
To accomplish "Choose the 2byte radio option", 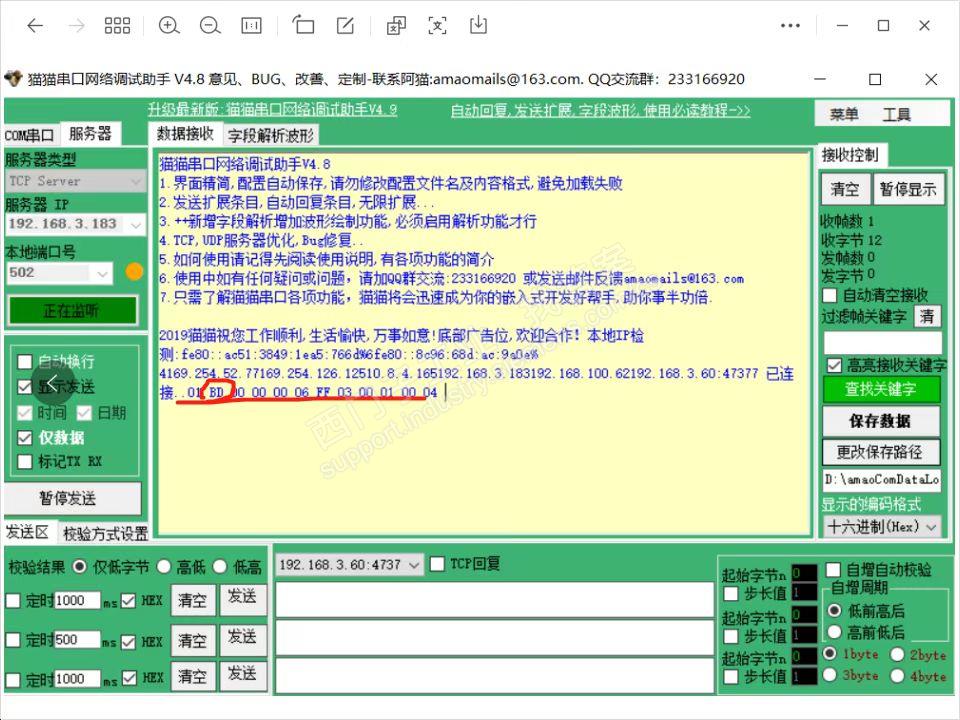I will coord(897,654).
